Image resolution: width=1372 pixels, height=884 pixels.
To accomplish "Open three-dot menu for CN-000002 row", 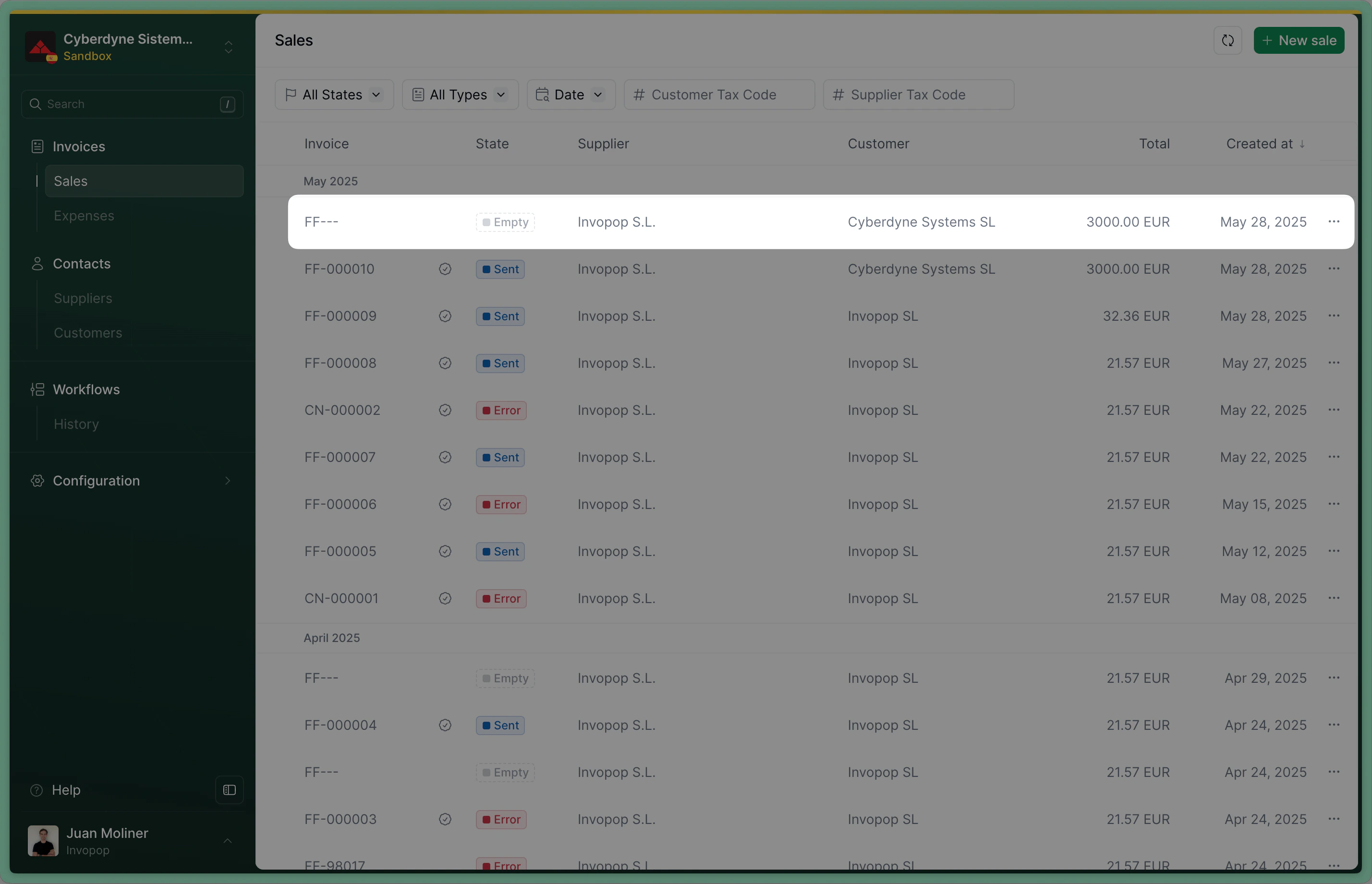I will coord(1334,410).
